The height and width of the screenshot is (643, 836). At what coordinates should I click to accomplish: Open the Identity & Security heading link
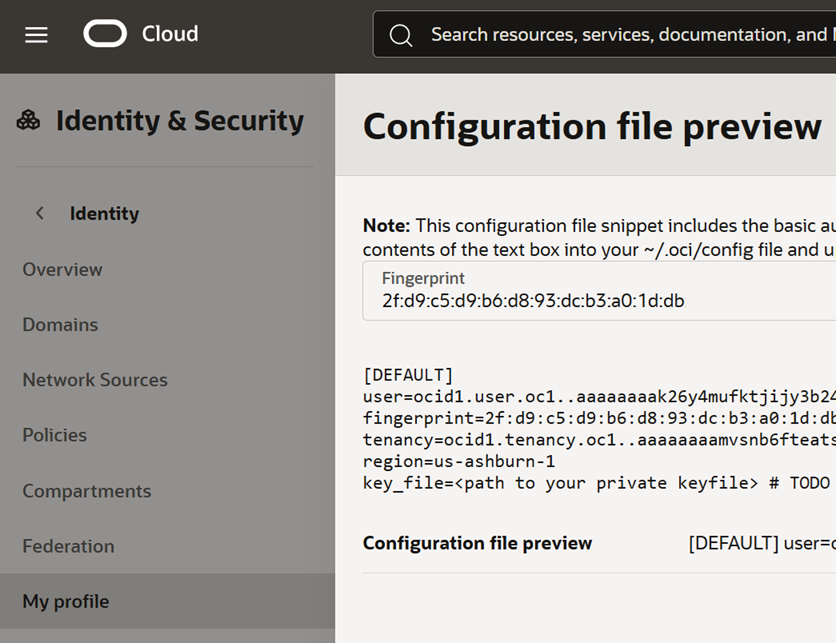179,121
